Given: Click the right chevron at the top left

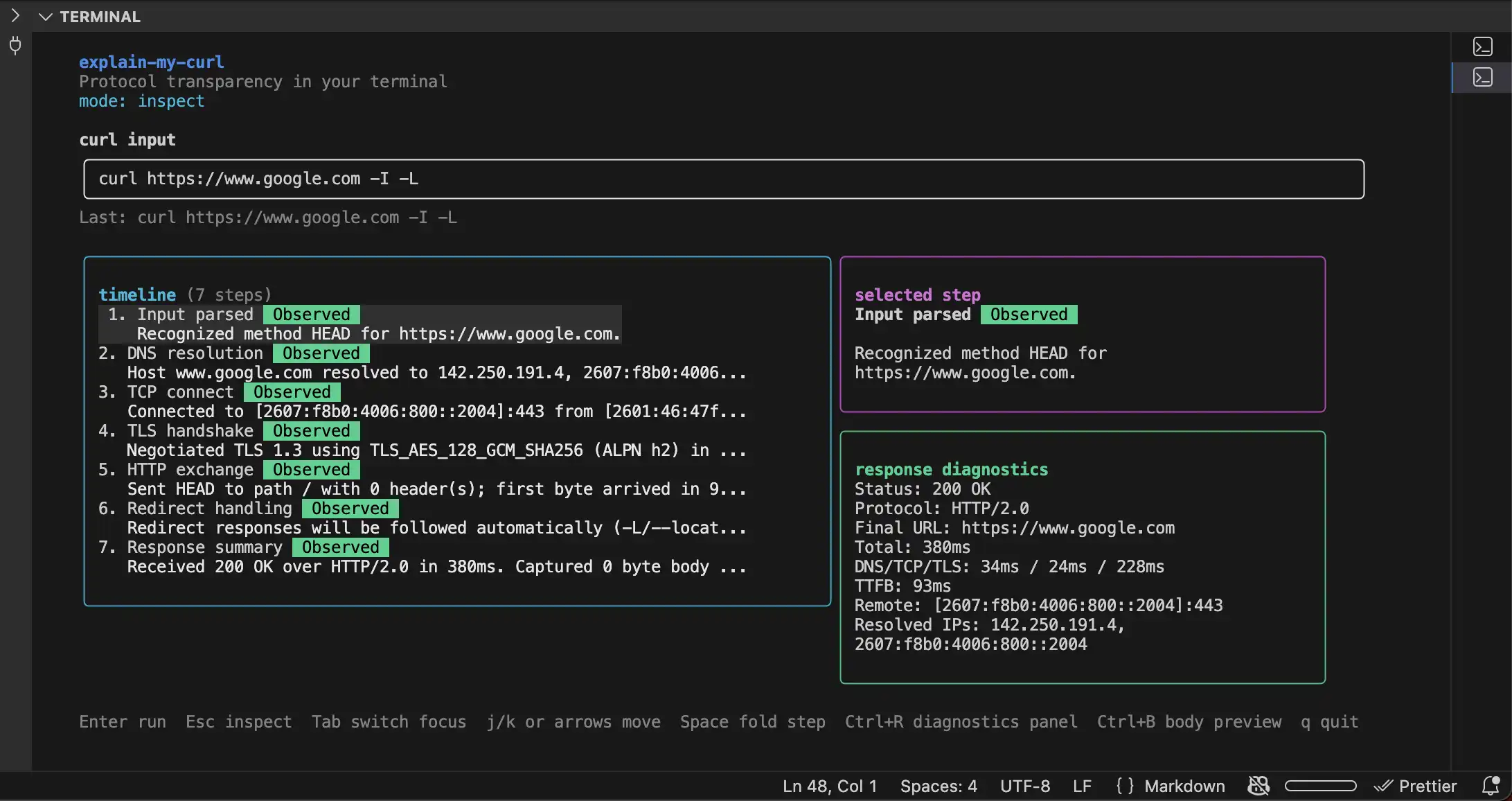Looking at the screenshot, I should (15, 16).
